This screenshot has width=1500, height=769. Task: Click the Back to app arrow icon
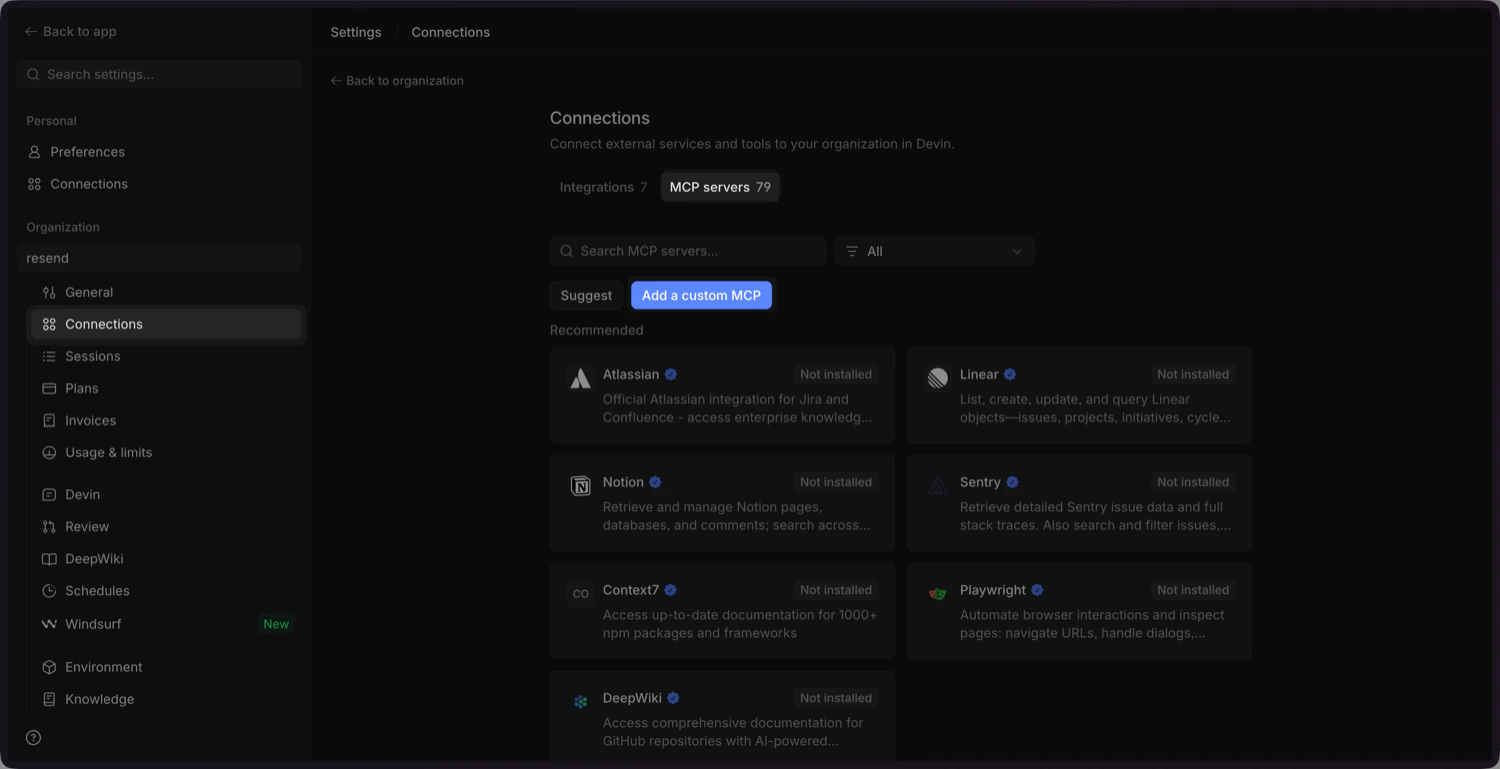pos(31,32)
